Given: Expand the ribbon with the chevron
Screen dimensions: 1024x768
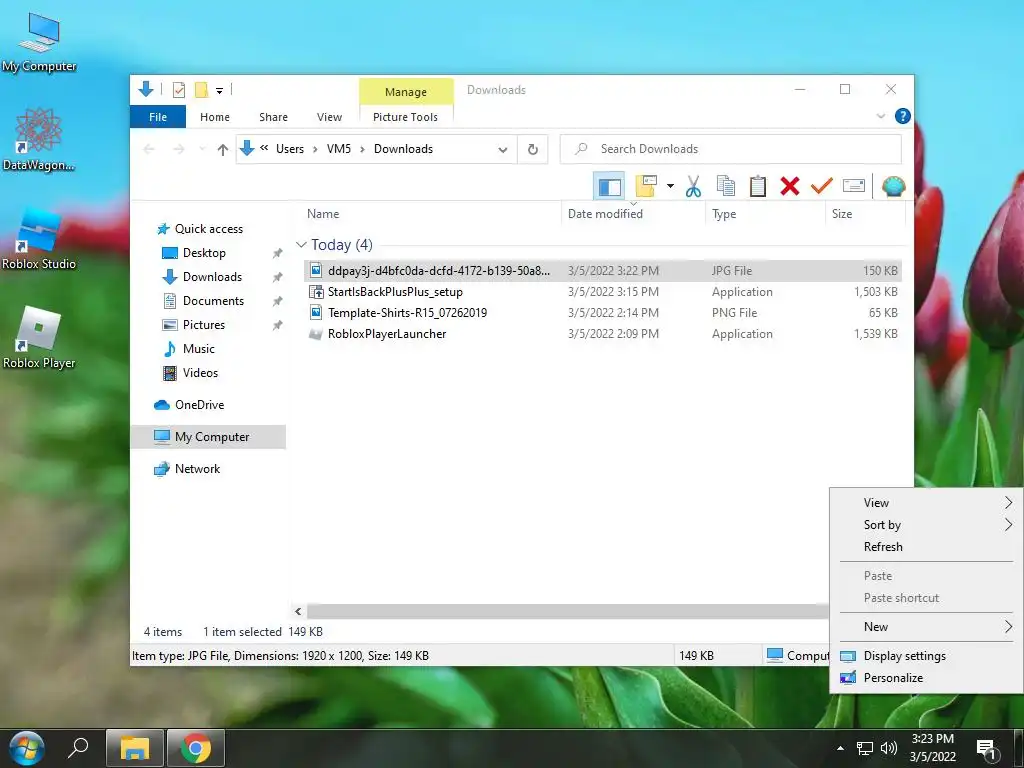Looking at the screenshot, I should (881, 116).
